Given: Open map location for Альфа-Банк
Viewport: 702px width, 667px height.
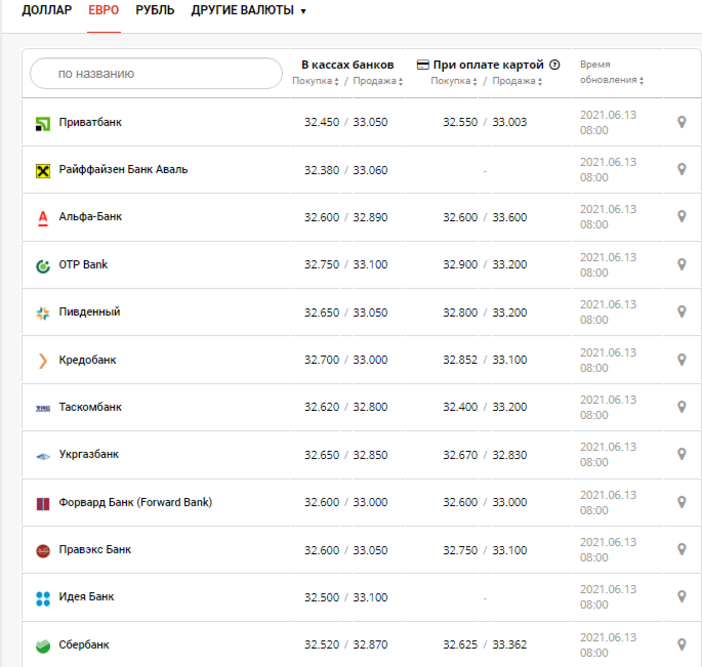Looking at the screenshot, I should tap(681, 217).
